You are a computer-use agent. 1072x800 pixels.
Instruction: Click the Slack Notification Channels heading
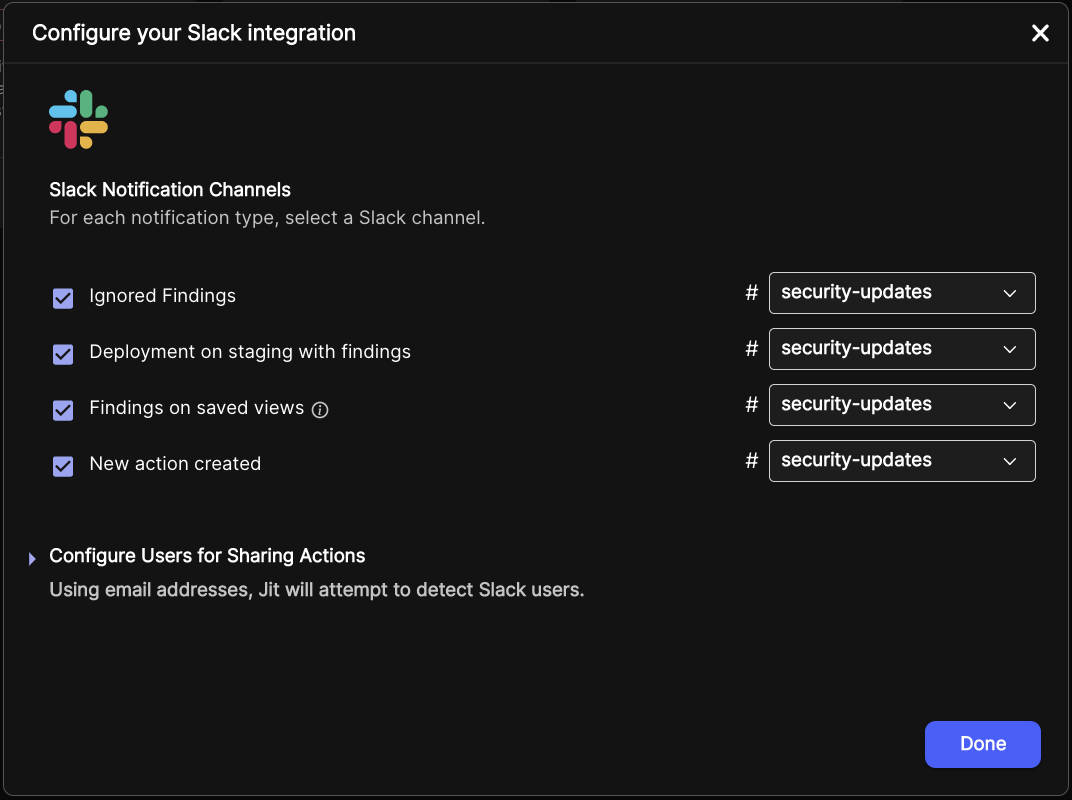pyautogui.click(x=169, y=189)
